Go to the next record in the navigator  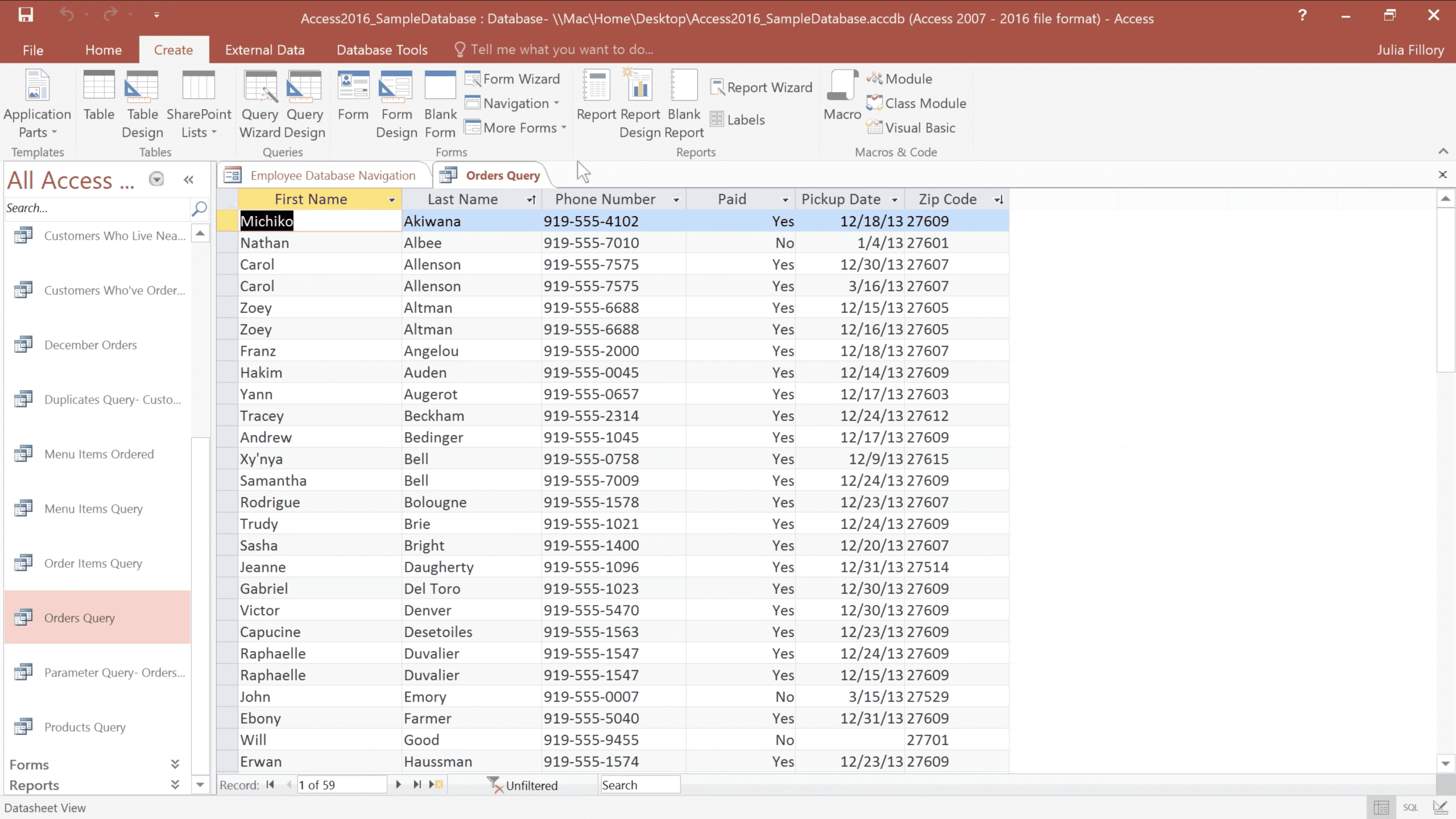(x=398, y=785)
